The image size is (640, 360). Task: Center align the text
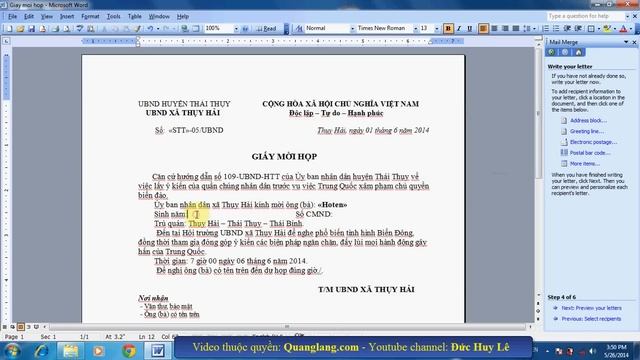pyautogui.click(x=494, y=29)
